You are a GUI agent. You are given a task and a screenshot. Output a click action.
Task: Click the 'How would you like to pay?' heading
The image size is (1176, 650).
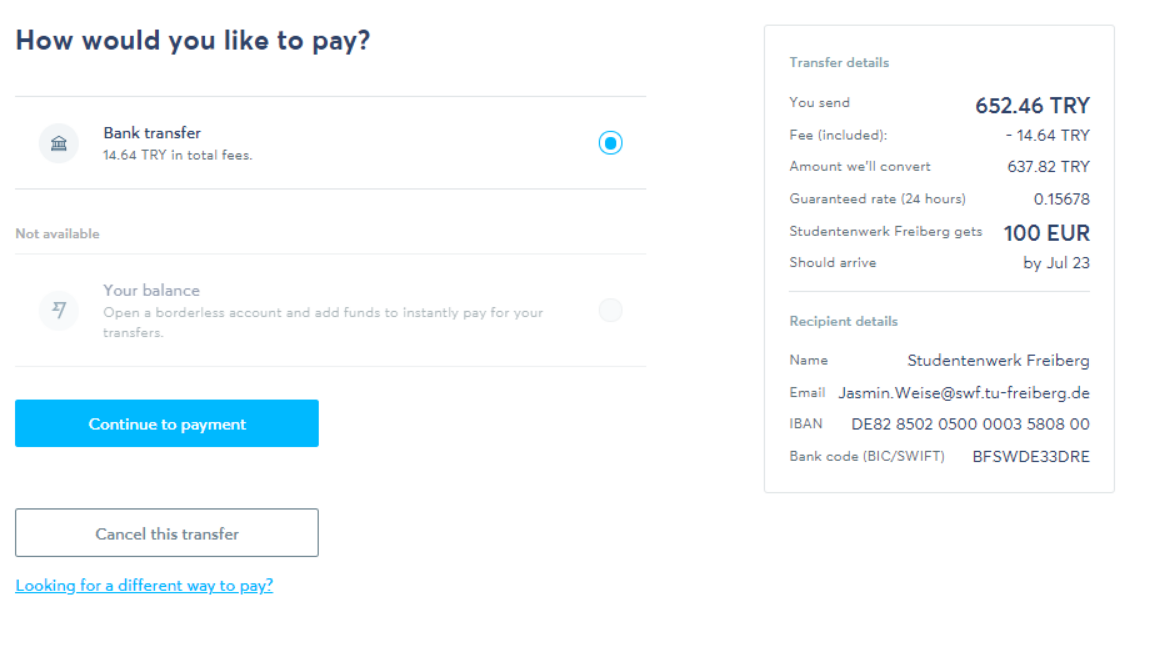pyautogui.click(x=193, y=41)
